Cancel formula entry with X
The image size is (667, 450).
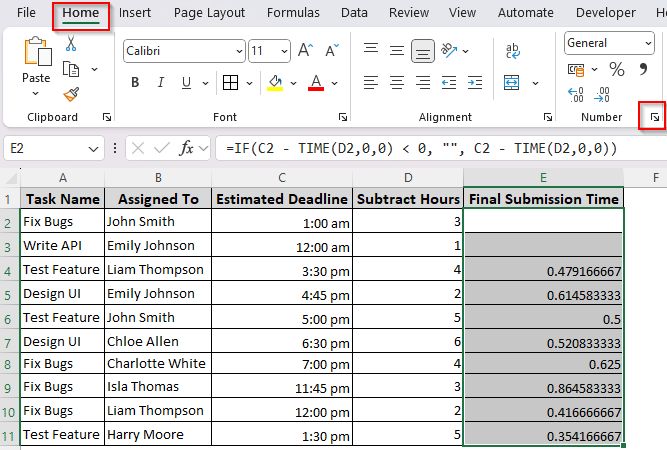138,148
